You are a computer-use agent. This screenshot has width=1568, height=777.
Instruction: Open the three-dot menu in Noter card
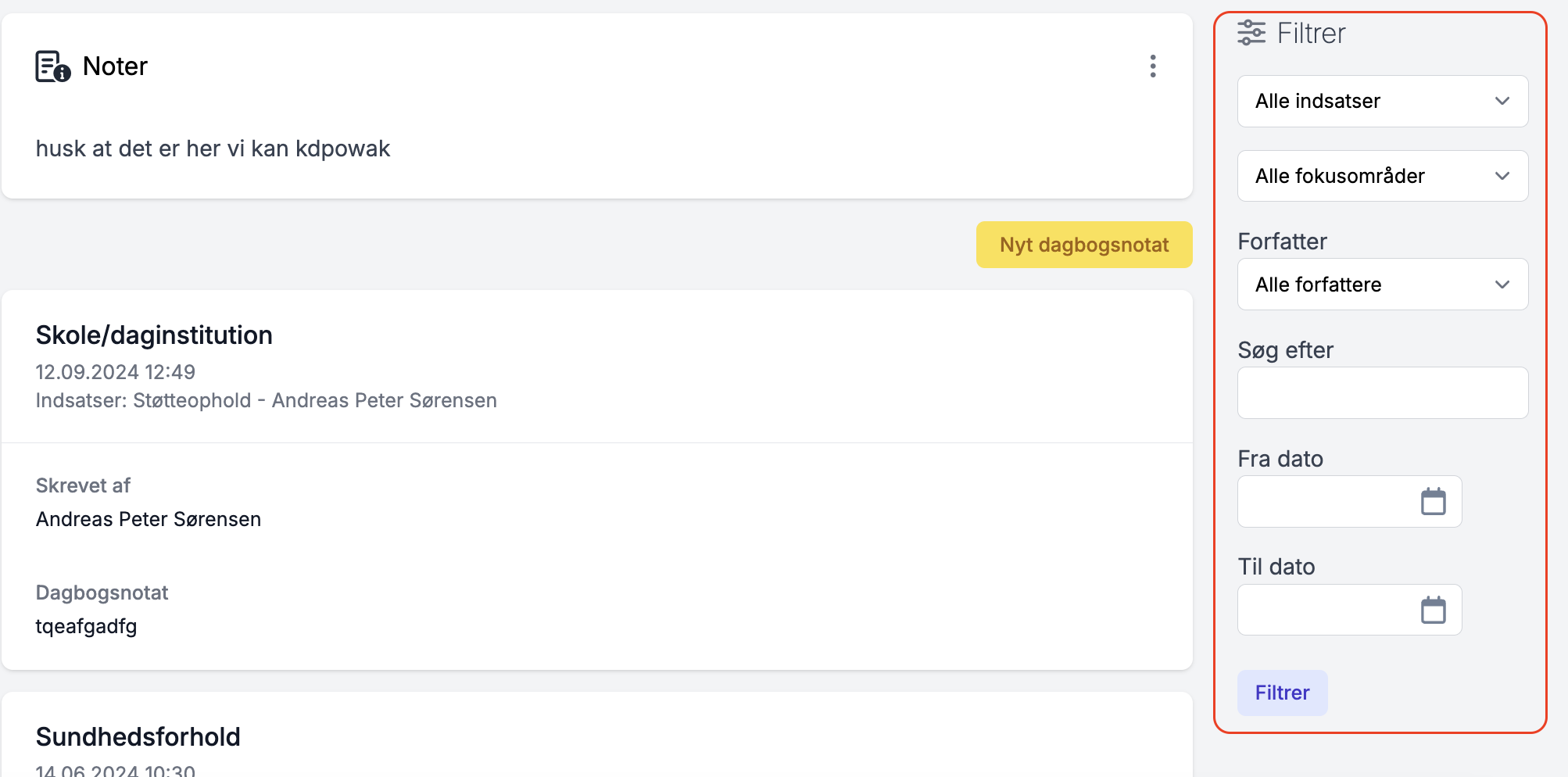[1152, 66]
